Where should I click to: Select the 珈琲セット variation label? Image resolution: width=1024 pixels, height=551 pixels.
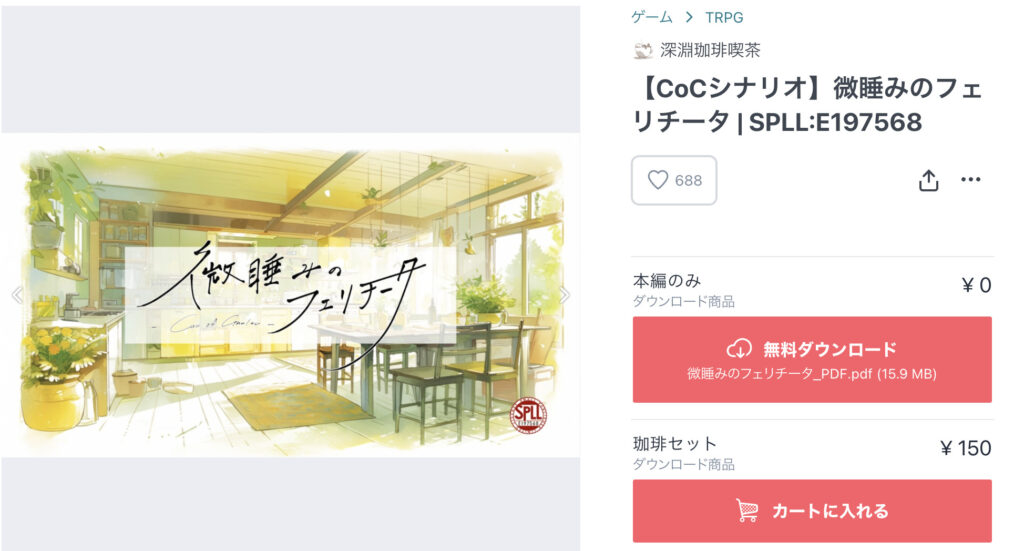[675, 444]
